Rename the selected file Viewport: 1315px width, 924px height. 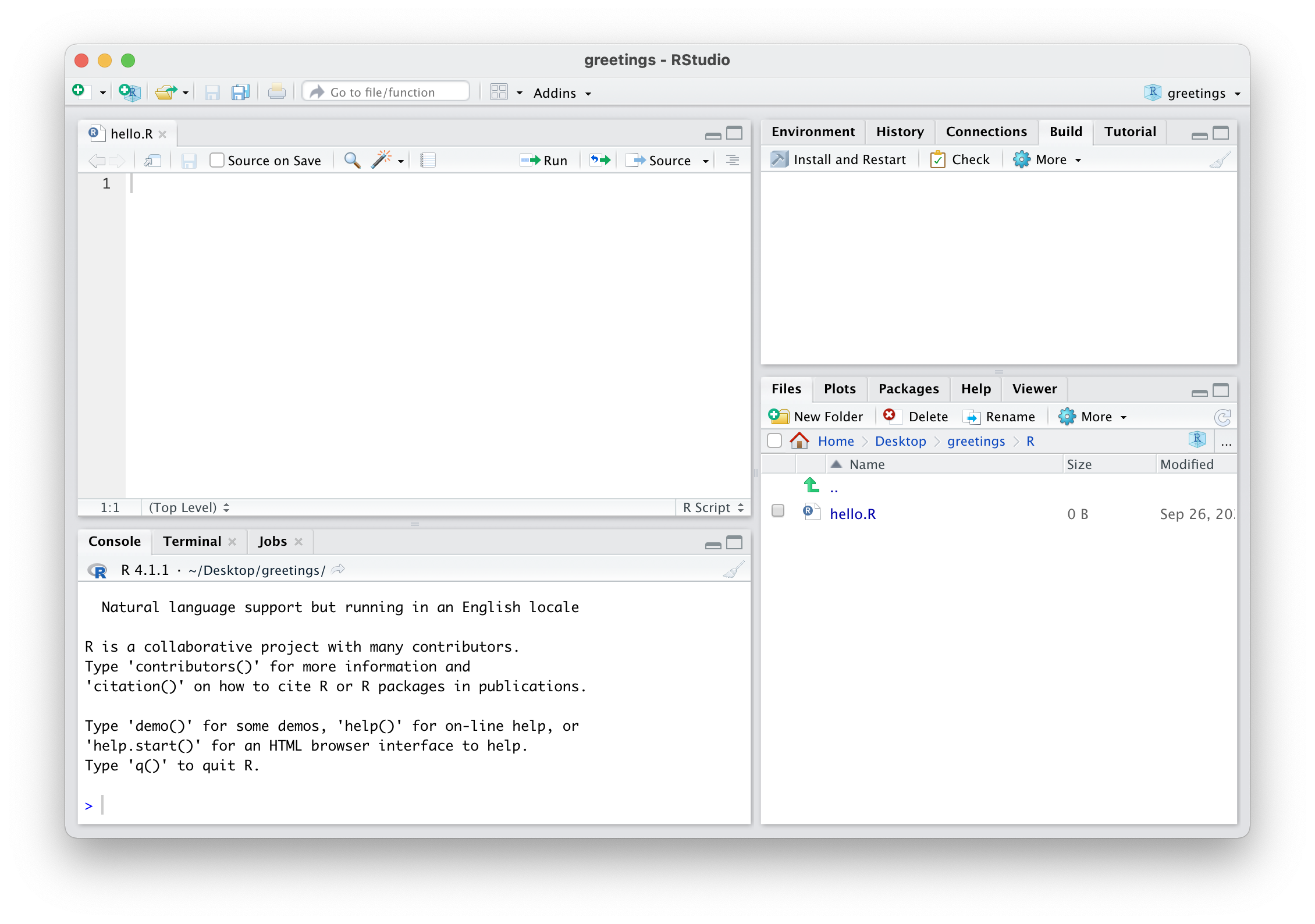pyautogui.click(x=999, y=417)
